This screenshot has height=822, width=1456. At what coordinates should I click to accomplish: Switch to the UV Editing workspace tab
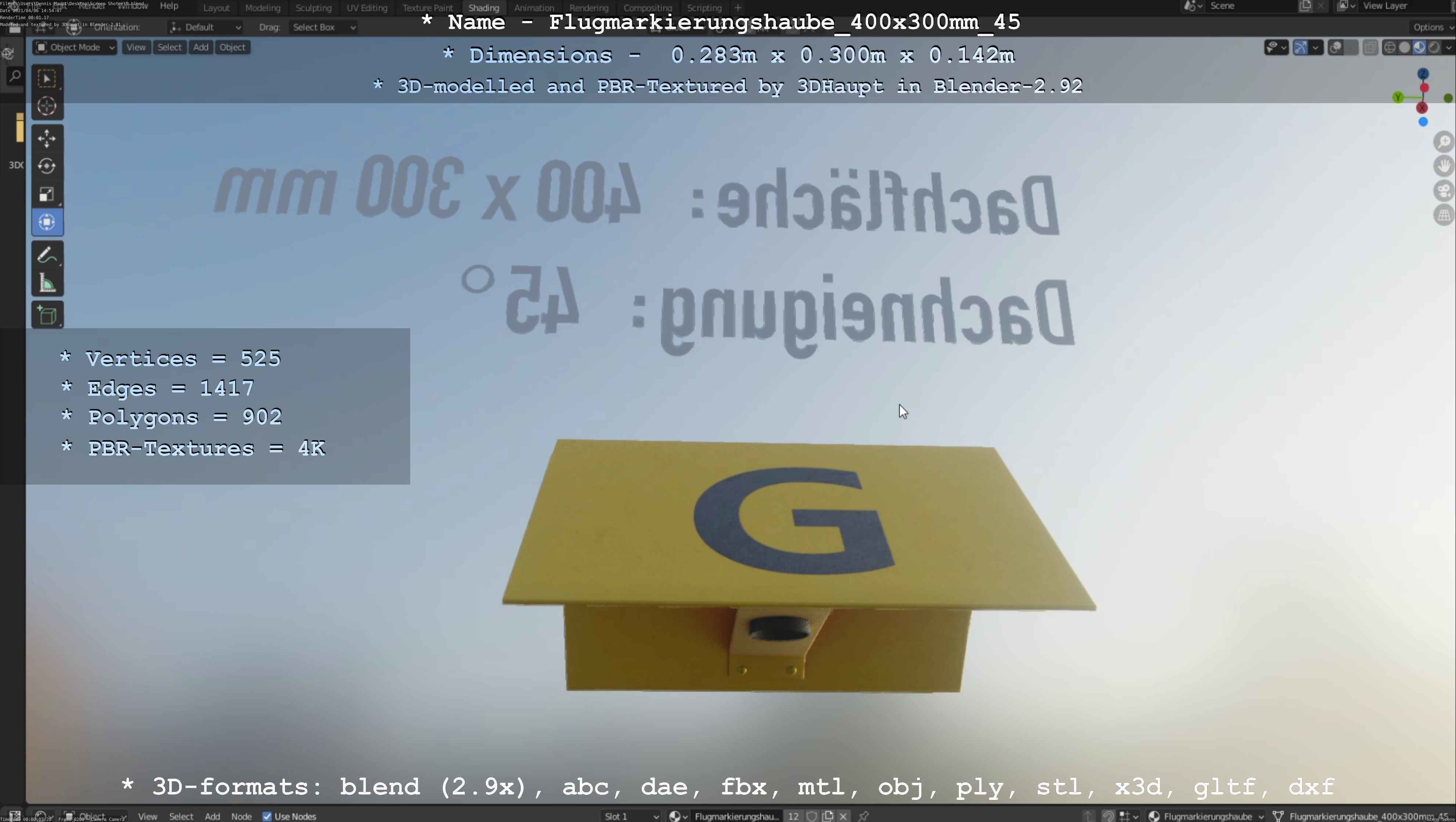click(x=367, y=8)
